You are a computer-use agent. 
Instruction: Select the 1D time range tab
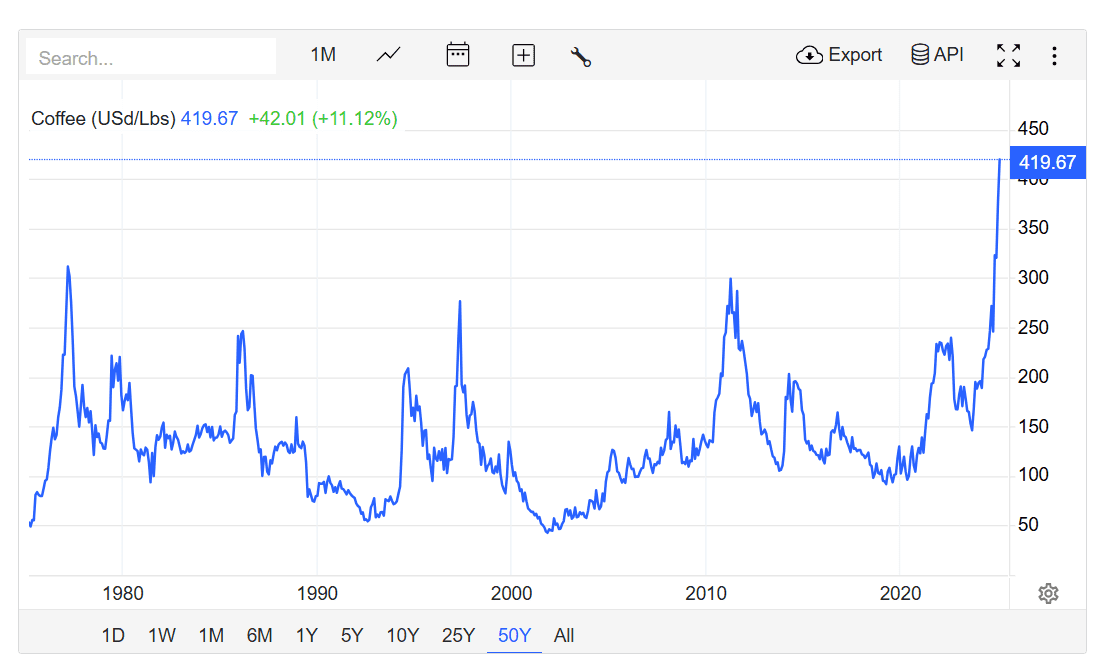point(113,636)
